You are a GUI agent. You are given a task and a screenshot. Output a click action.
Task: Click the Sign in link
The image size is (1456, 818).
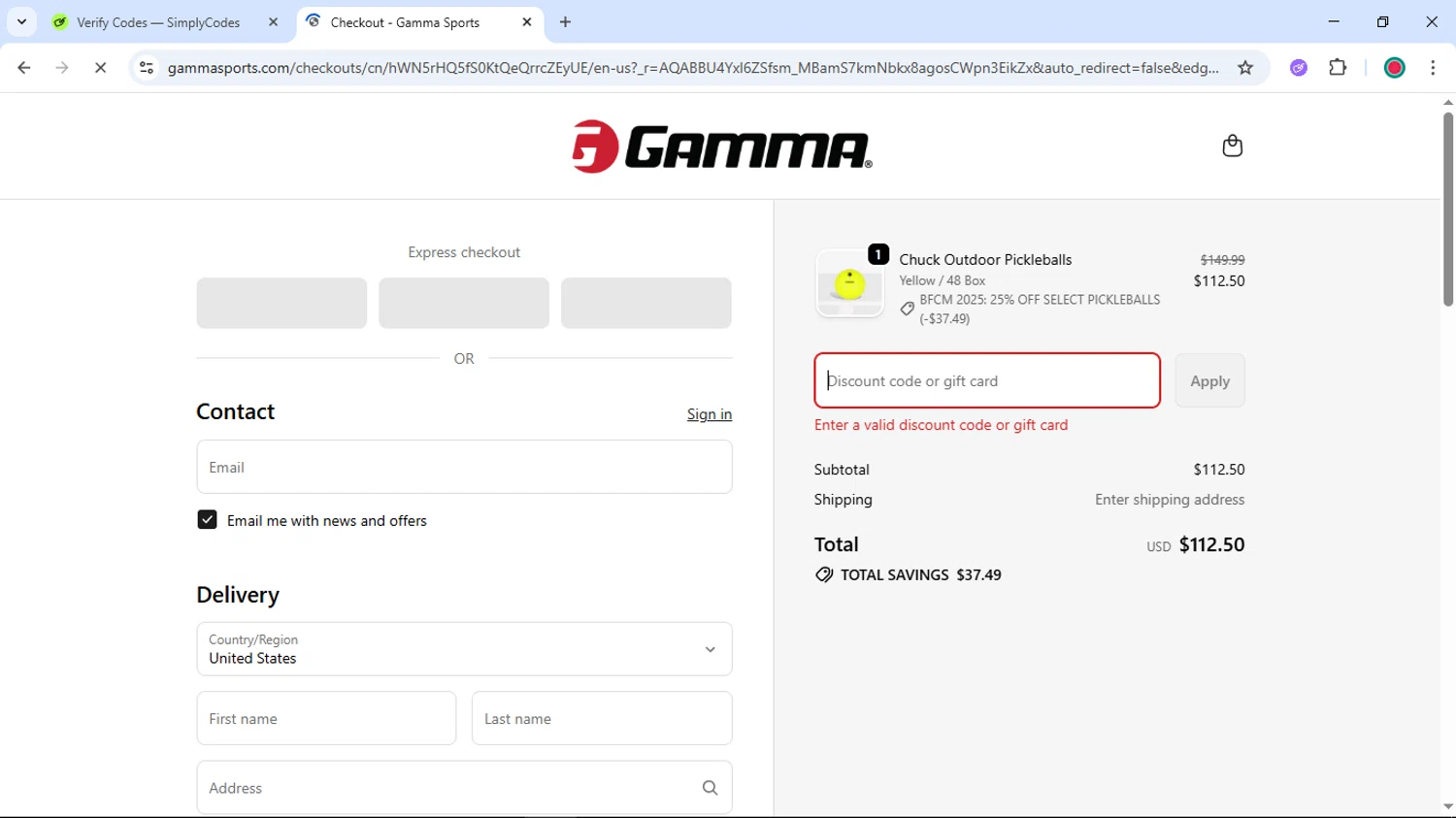pyautogui.click(x=710, y=414)
